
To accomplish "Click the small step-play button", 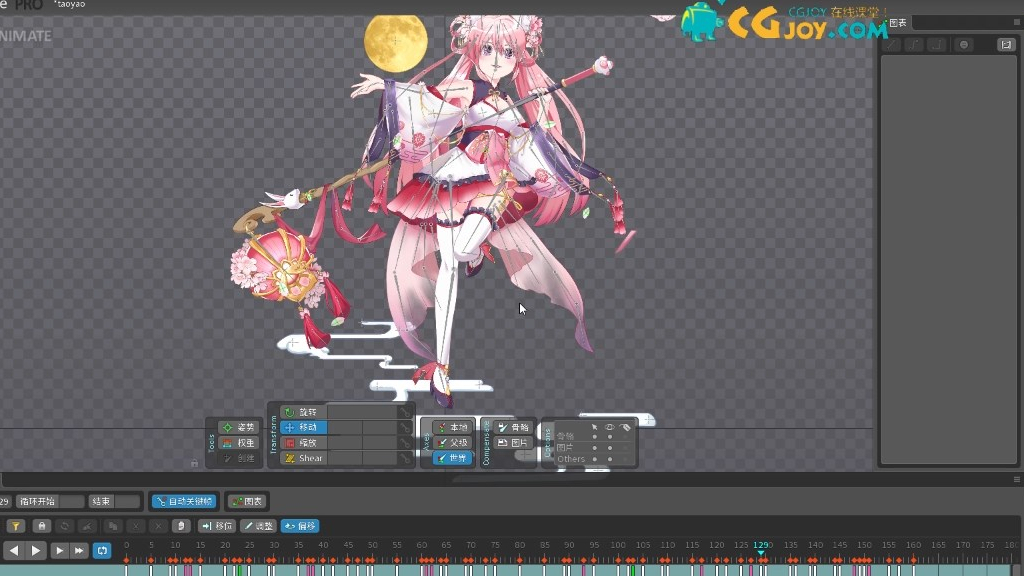I will tap(59, 551).
